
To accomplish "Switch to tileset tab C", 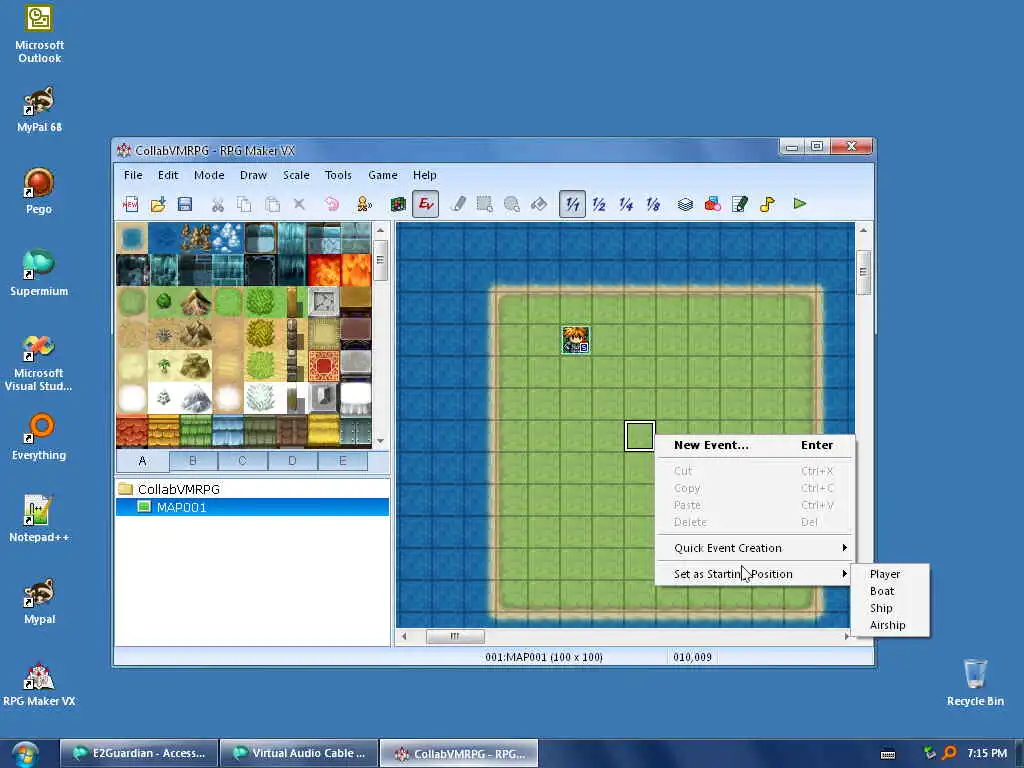I will (242, 460).
